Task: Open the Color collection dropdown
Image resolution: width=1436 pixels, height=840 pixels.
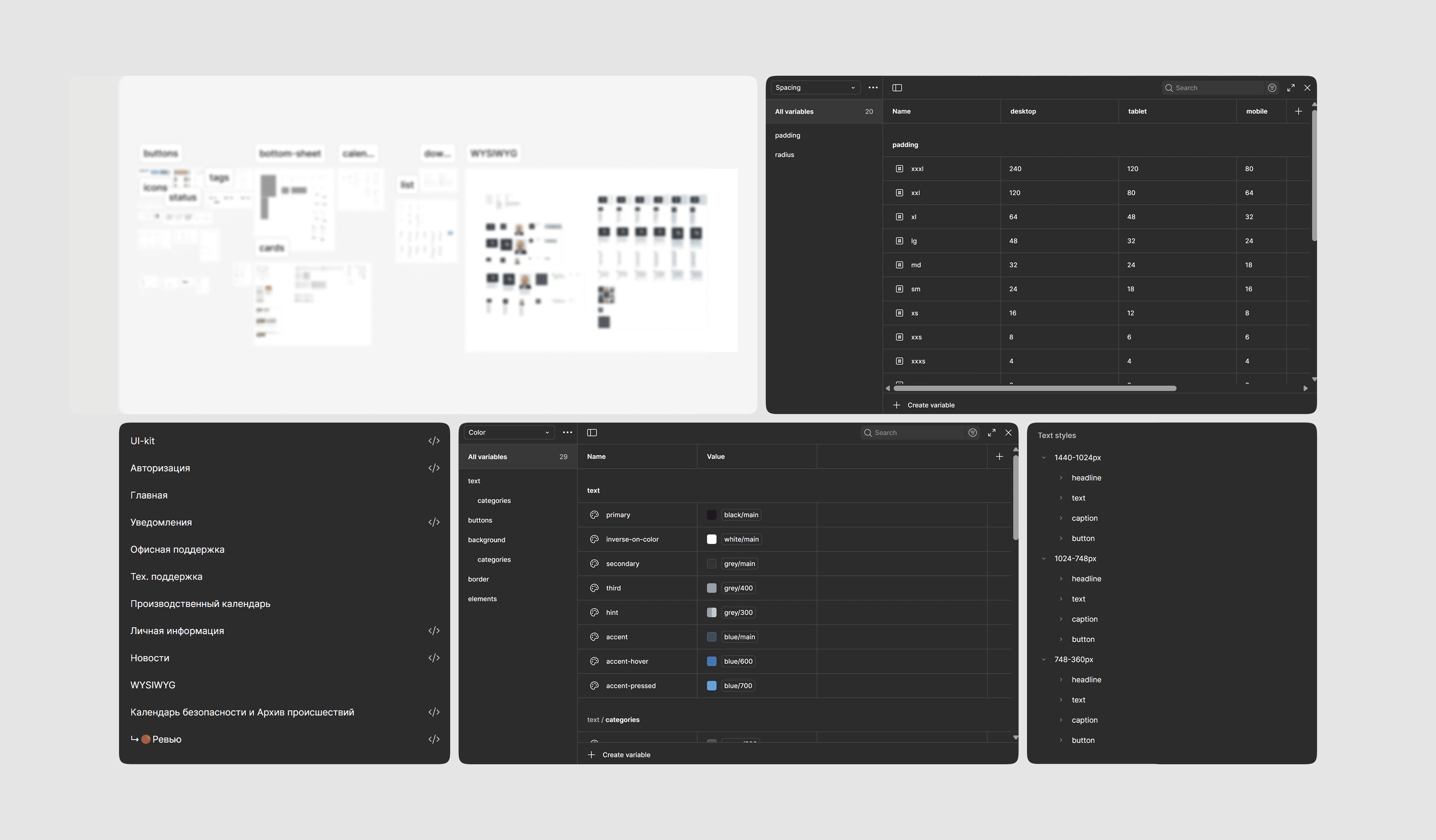Action: point(508,433)
